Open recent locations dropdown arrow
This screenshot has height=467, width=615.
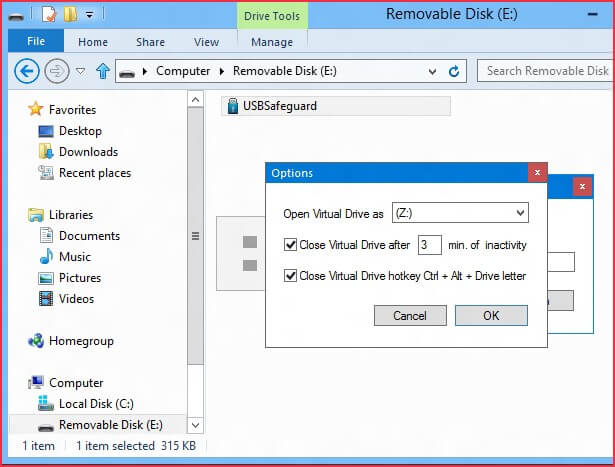click(80, 71)
